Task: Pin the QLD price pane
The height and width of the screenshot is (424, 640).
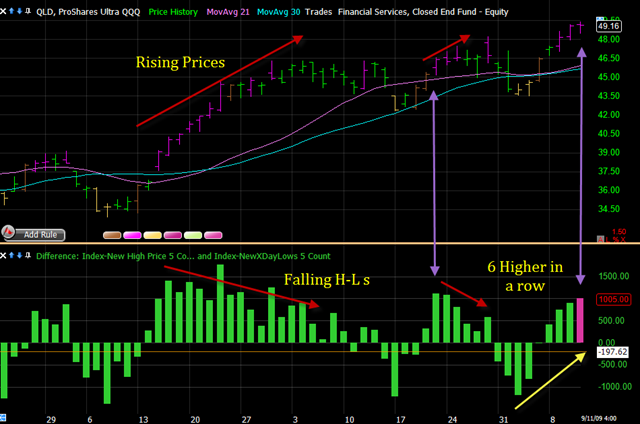Action: (28, 11)
